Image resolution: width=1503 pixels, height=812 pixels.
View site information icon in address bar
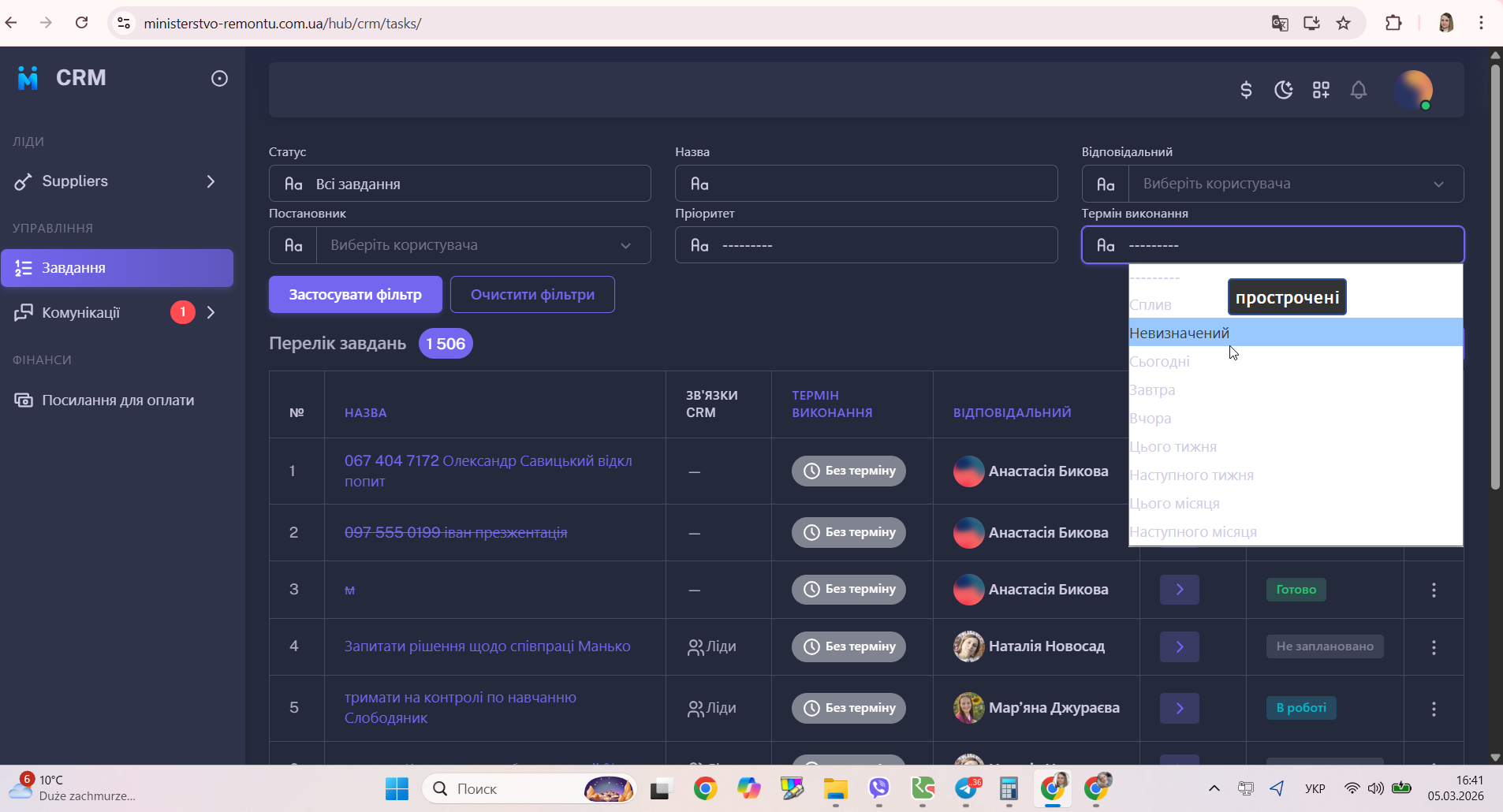click(124, 24)
